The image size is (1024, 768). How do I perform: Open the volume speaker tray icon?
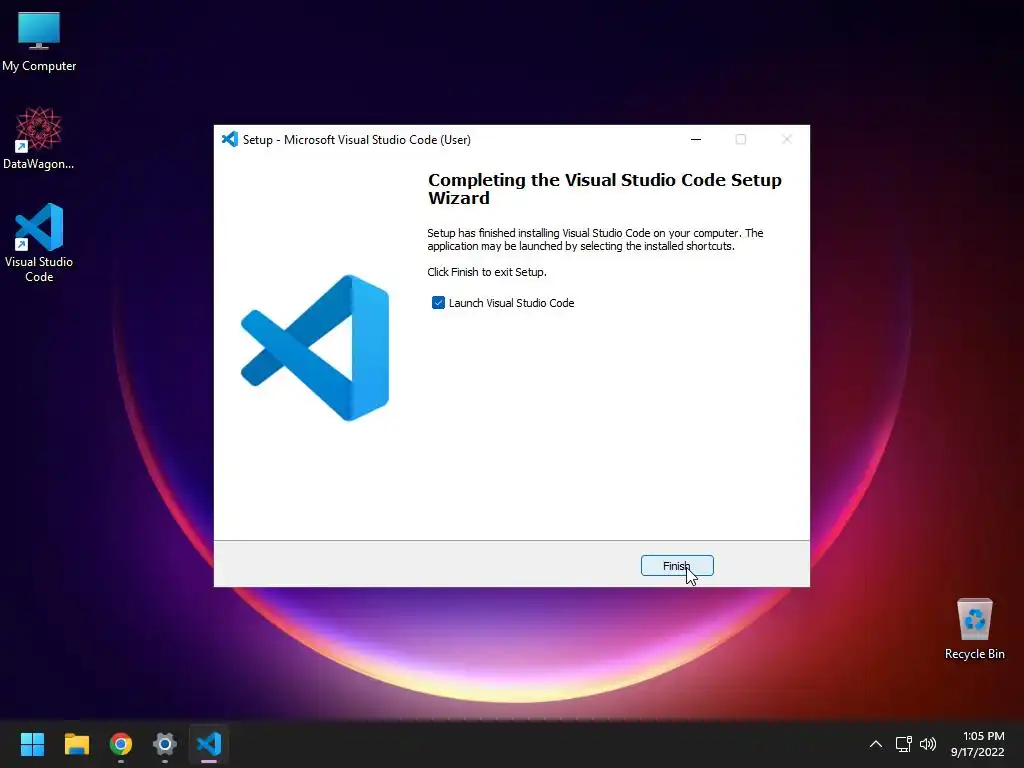pyautogui.click(x=927, y=744)
